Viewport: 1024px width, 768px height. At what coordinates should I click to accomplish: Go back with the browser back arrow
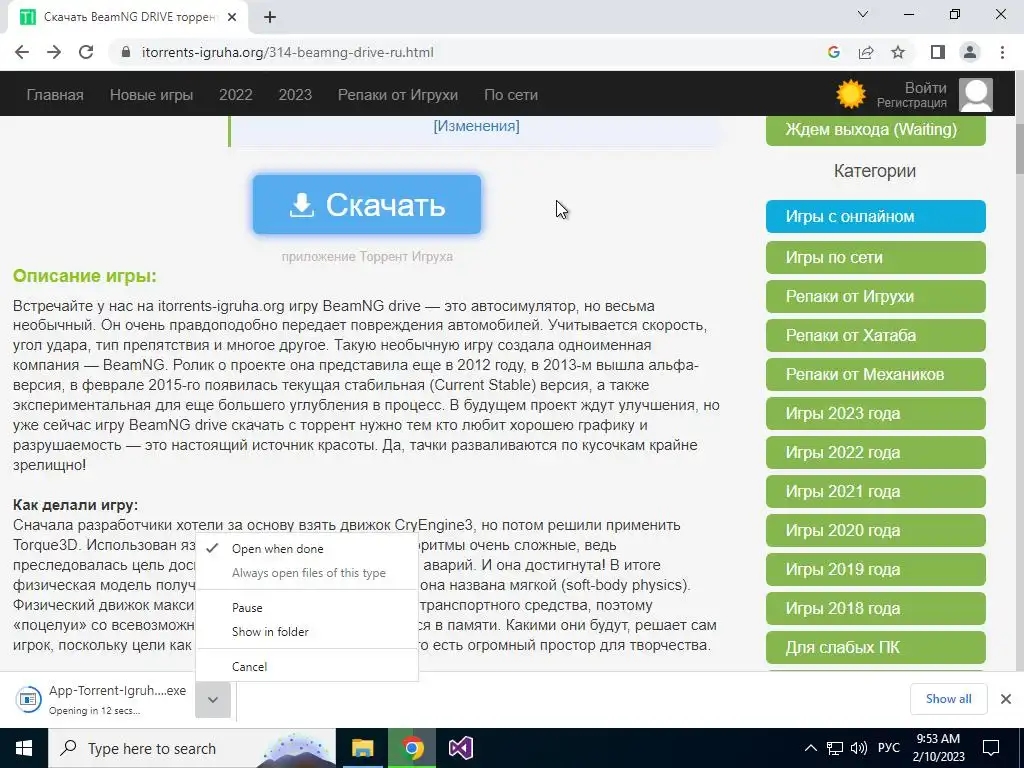(22, 52)
